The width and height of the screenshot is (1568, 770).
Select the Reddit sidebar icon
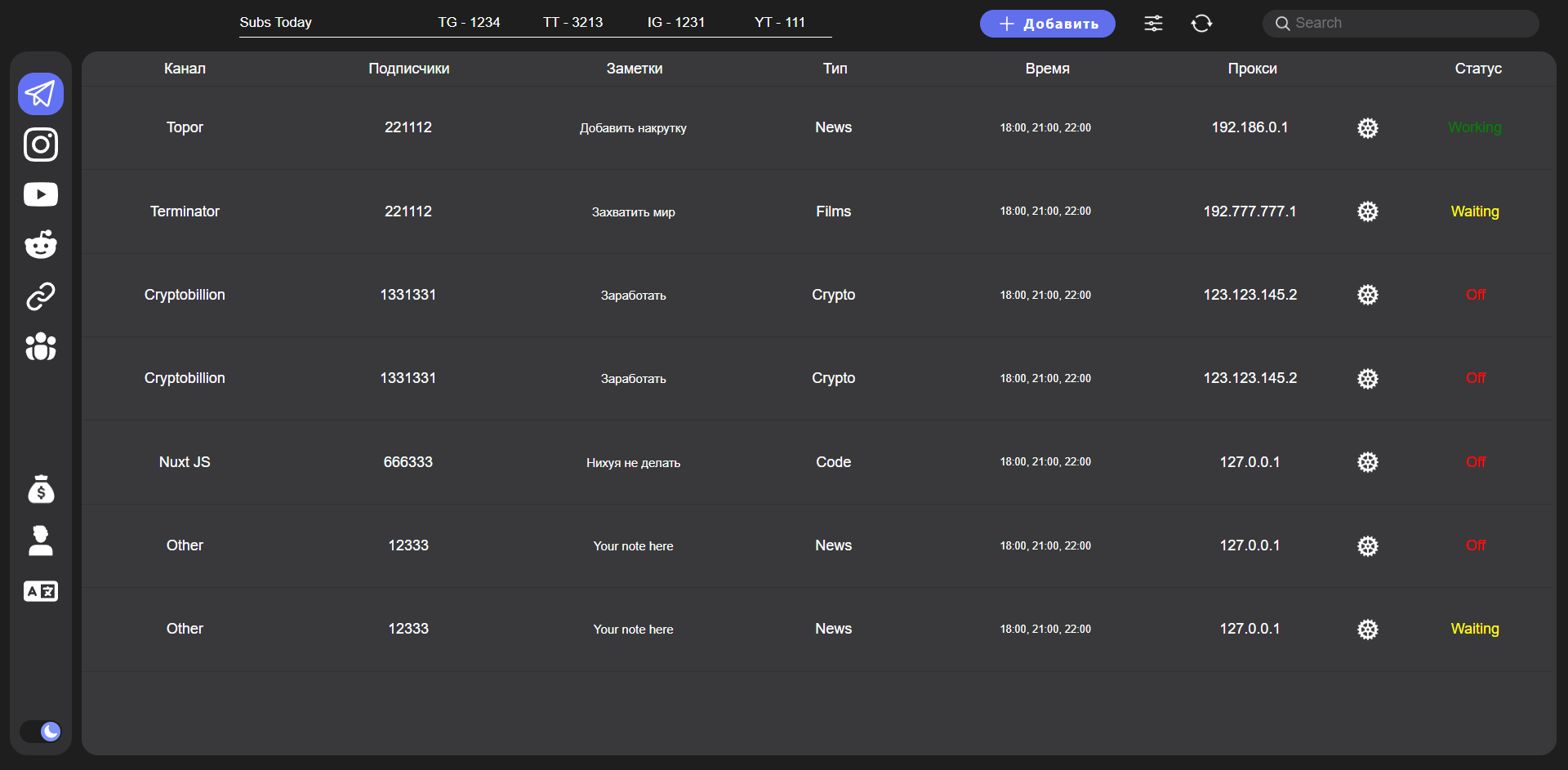click(41, 244)
